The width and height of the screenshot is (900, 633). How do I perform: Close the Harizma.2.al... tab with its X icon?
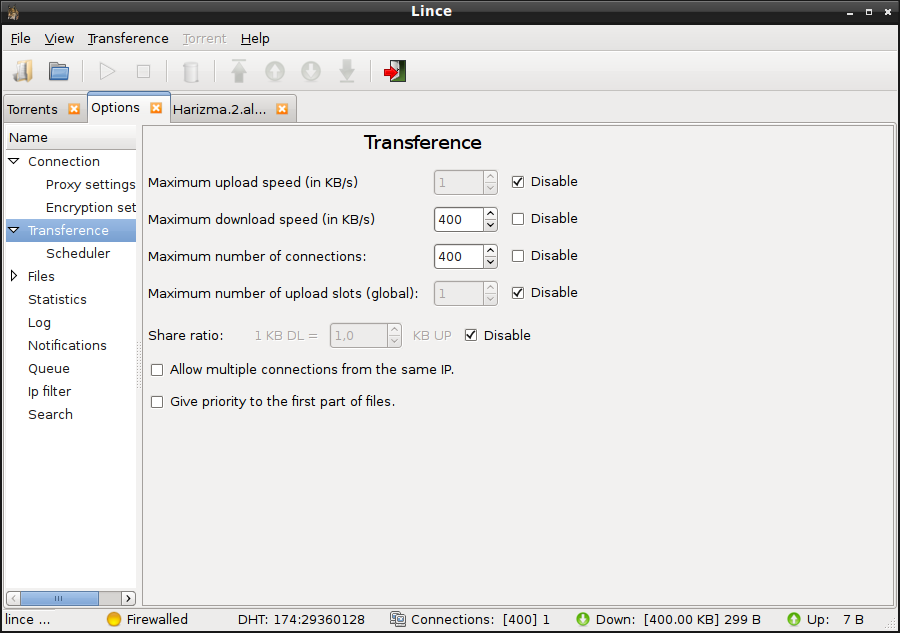[x=282, y=108]
